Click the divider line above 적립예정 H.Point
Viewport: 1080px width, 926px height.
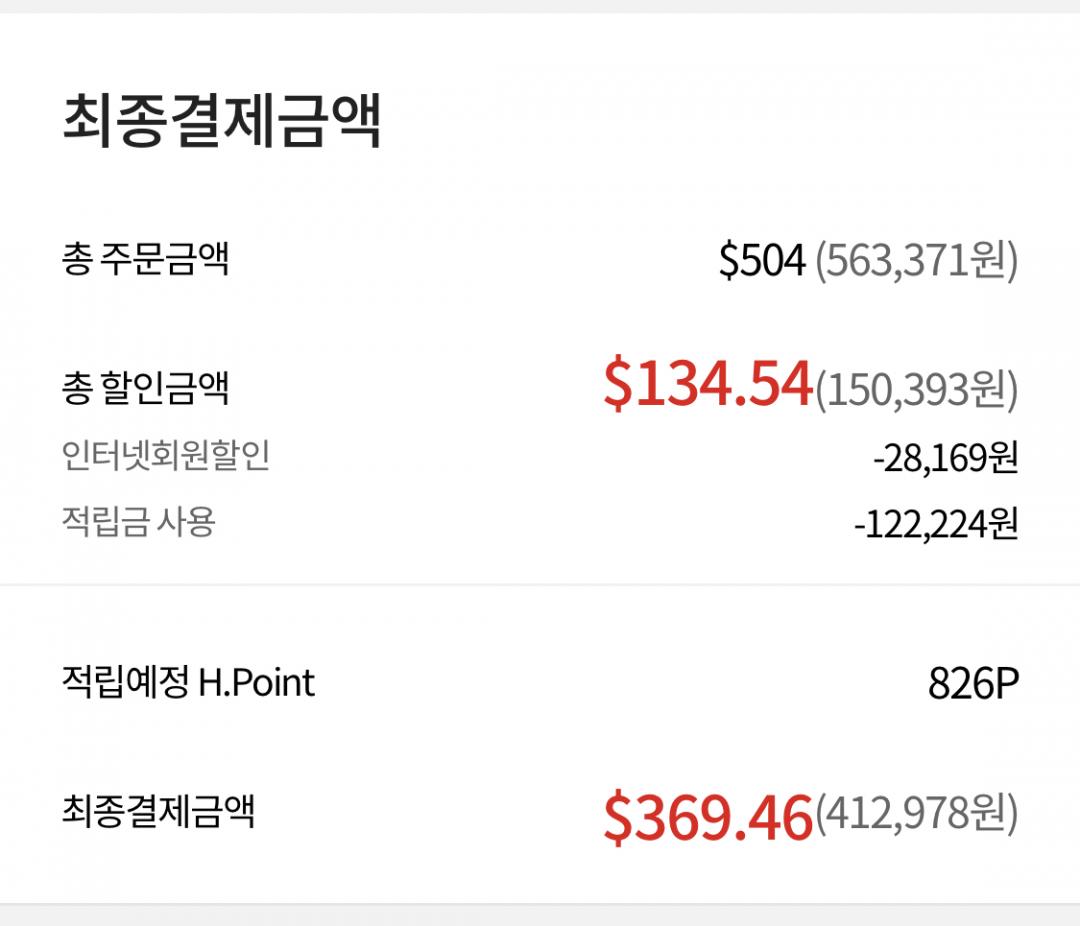pos(540,585)
